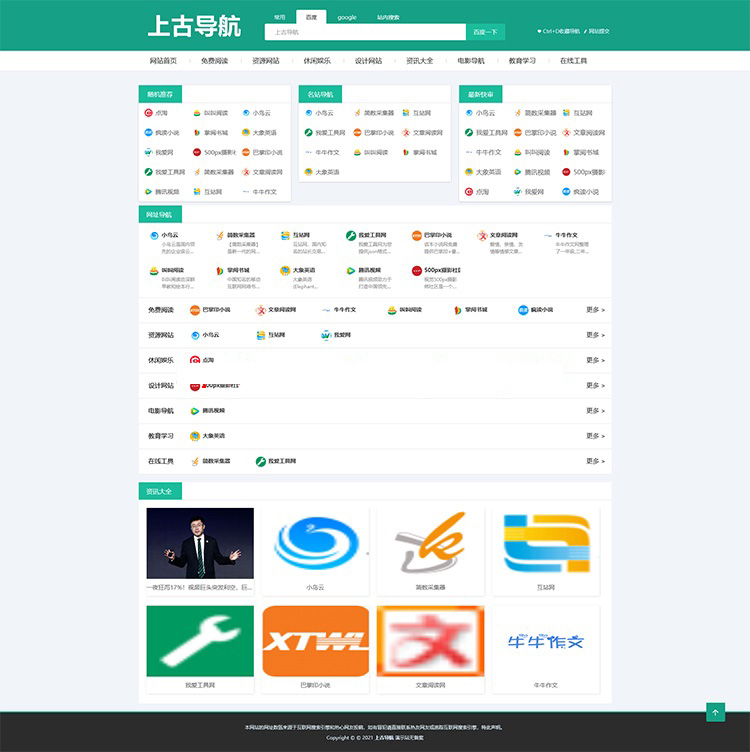Click 点淘 icon in 休闲娱乐 row
The height and width of the screenshot is (752, 750).
coord(195,360)
